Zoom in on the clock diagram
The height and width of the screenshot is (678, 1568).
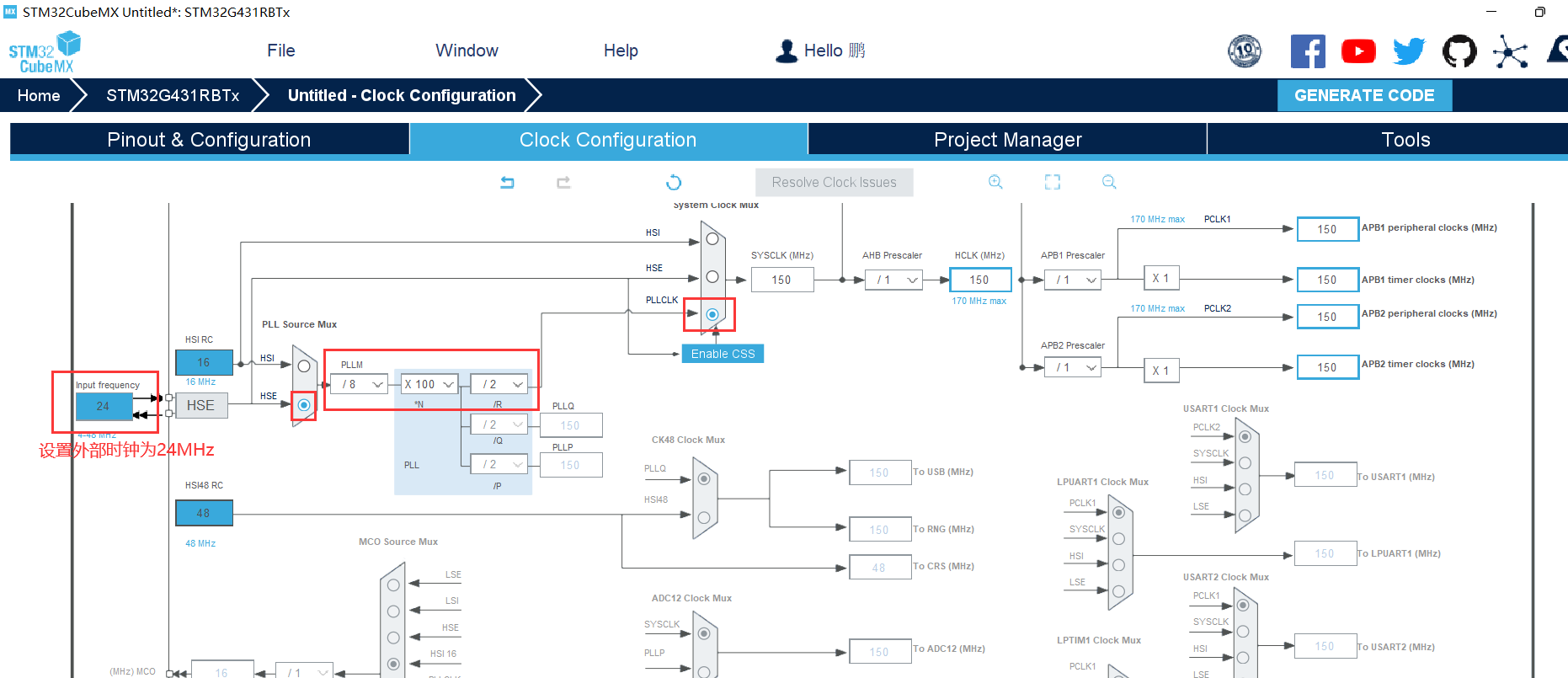click(995, 182)
